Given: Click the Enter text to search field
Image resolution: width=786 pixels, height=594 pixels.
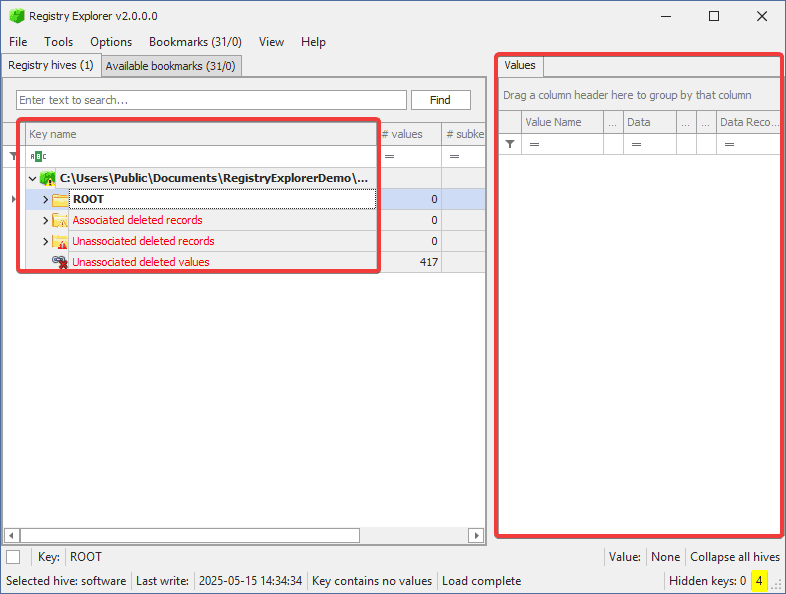Looking at the screenshot, I should (211, 100).
